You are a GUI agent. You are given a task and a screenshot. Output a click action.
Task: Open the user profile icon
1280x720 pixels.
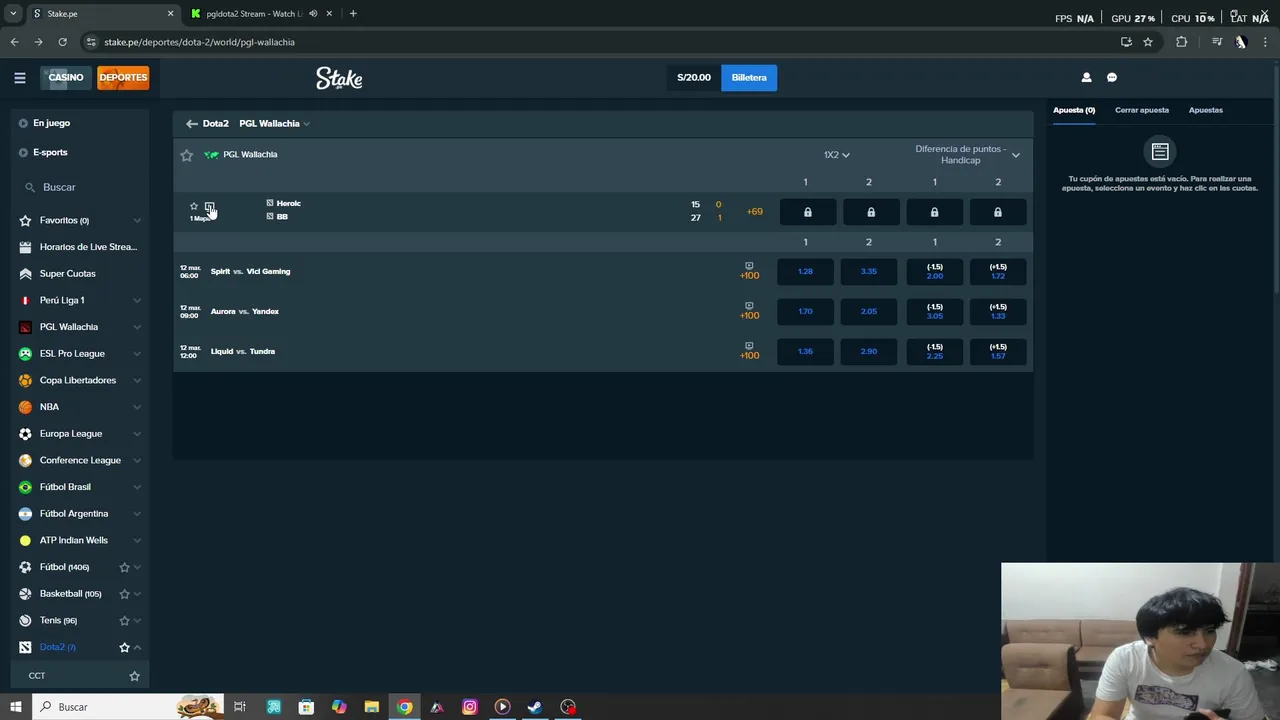1086,77
